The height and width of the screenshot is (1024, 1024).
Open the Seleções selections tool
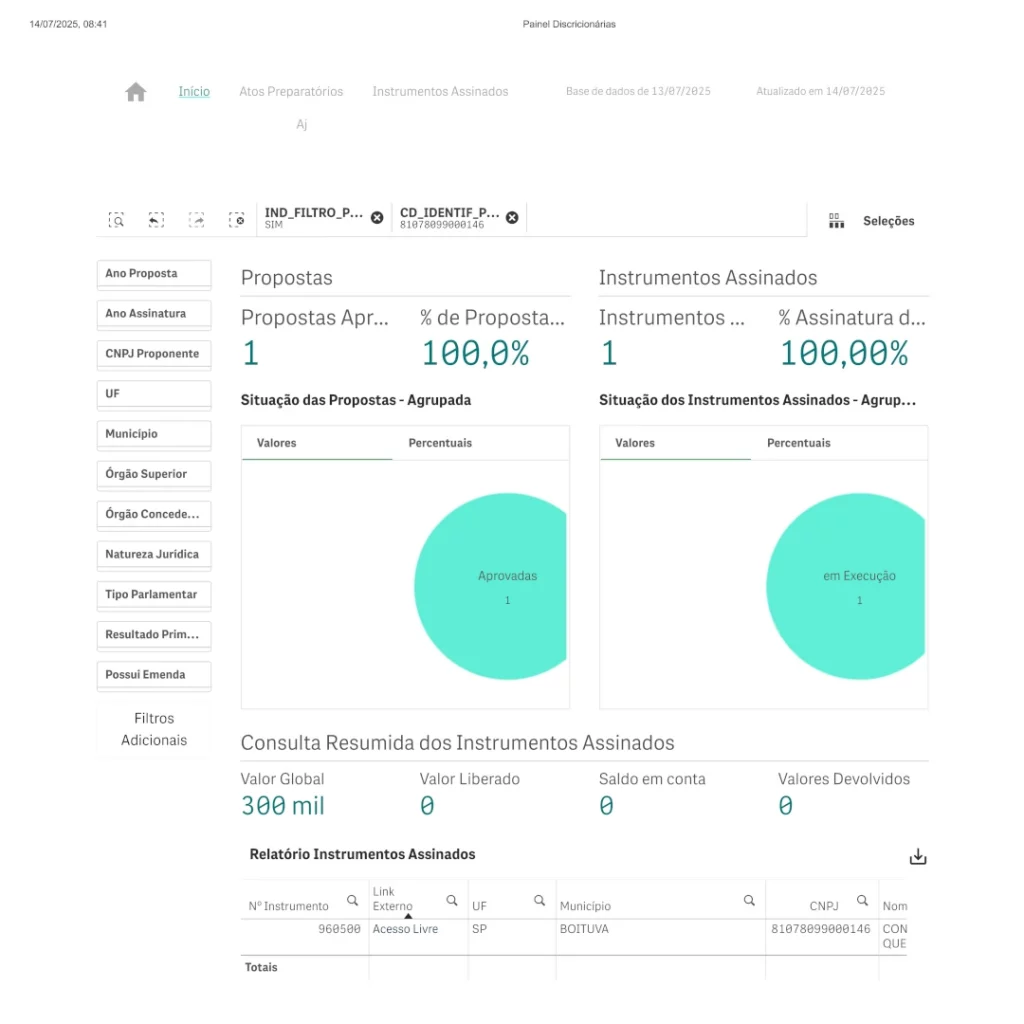(872, 221)
